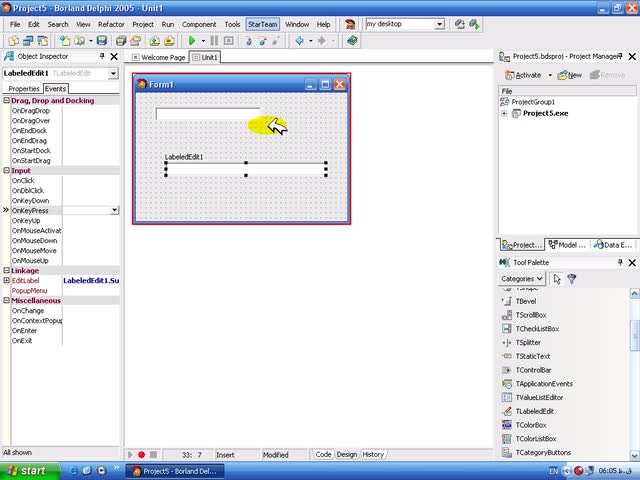The width and height of the screenshot is (640, 480).
Task: Click the Activate button in Project Manager
Action: tap(523, 75)
